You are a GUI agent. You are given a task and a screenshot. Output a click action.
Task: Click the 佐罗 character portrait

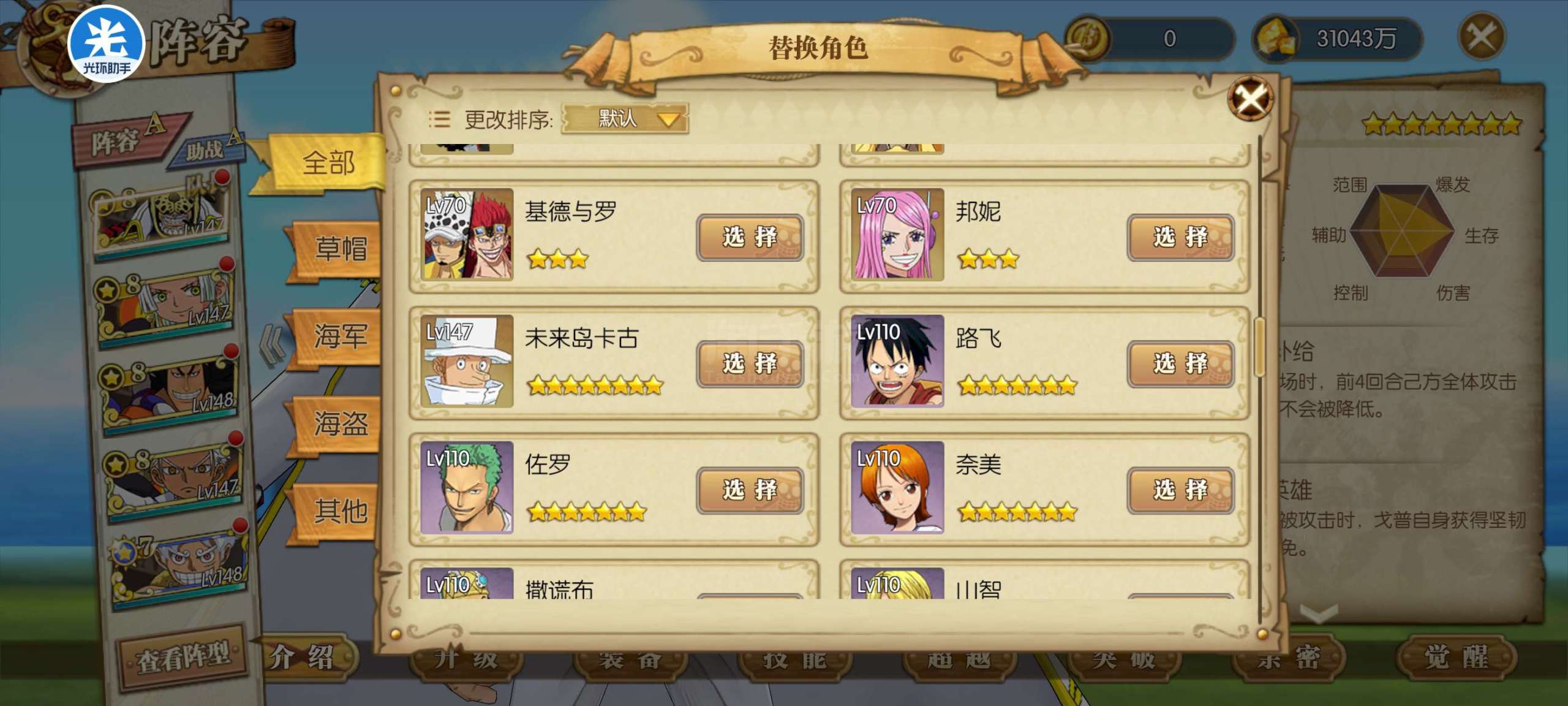tap(467, 488)
